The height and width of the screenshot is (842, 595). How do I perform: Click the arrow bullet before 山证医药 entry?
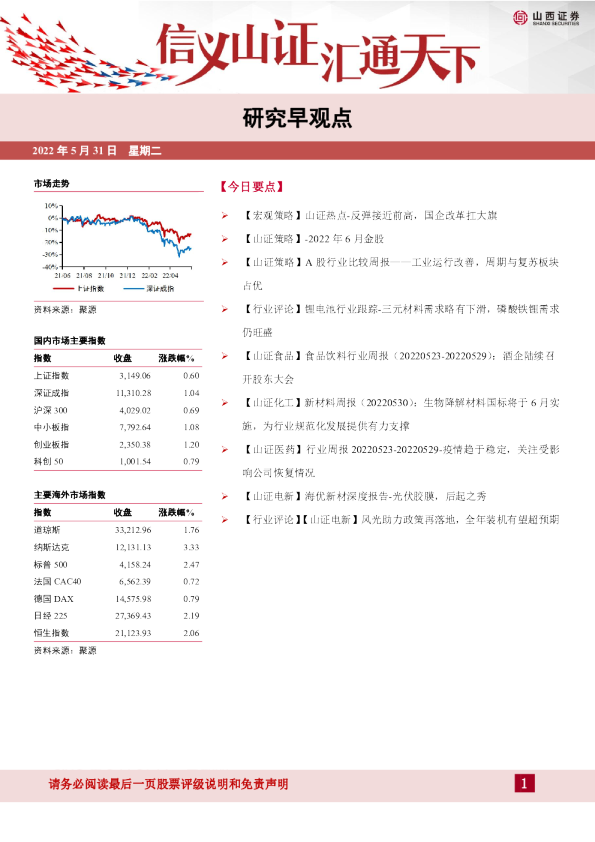tap(224, 449)
